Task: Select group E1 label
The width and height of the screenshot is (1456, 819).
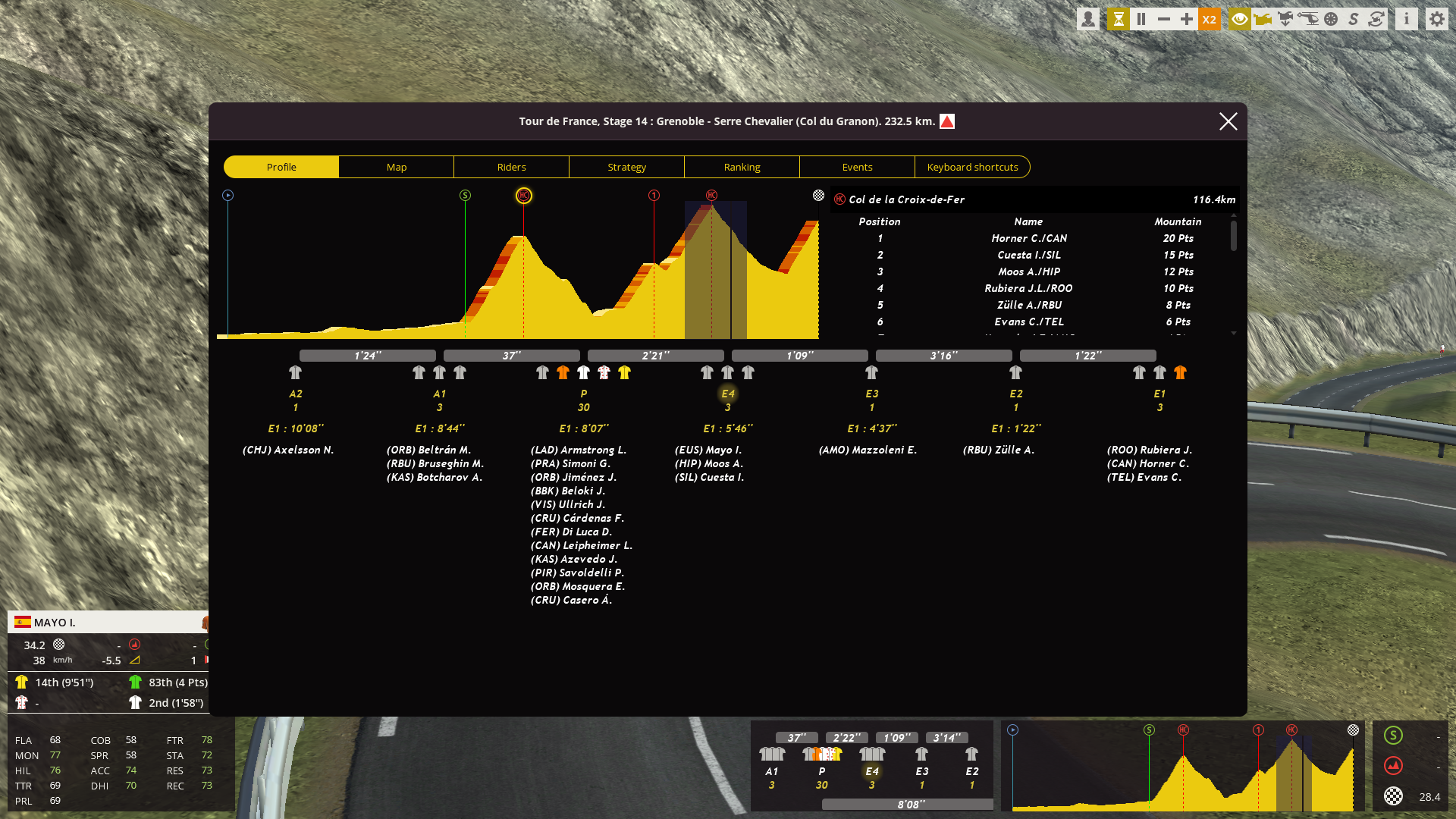Action: pos(1160,394)
